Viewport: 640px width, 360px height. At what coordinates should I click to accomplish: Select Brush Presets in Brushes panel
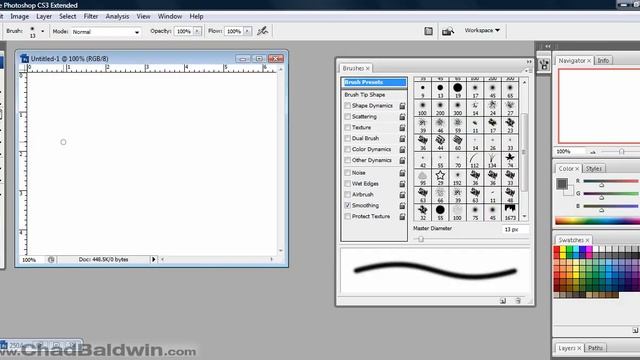pyautogui.click(x=374, y=82)
